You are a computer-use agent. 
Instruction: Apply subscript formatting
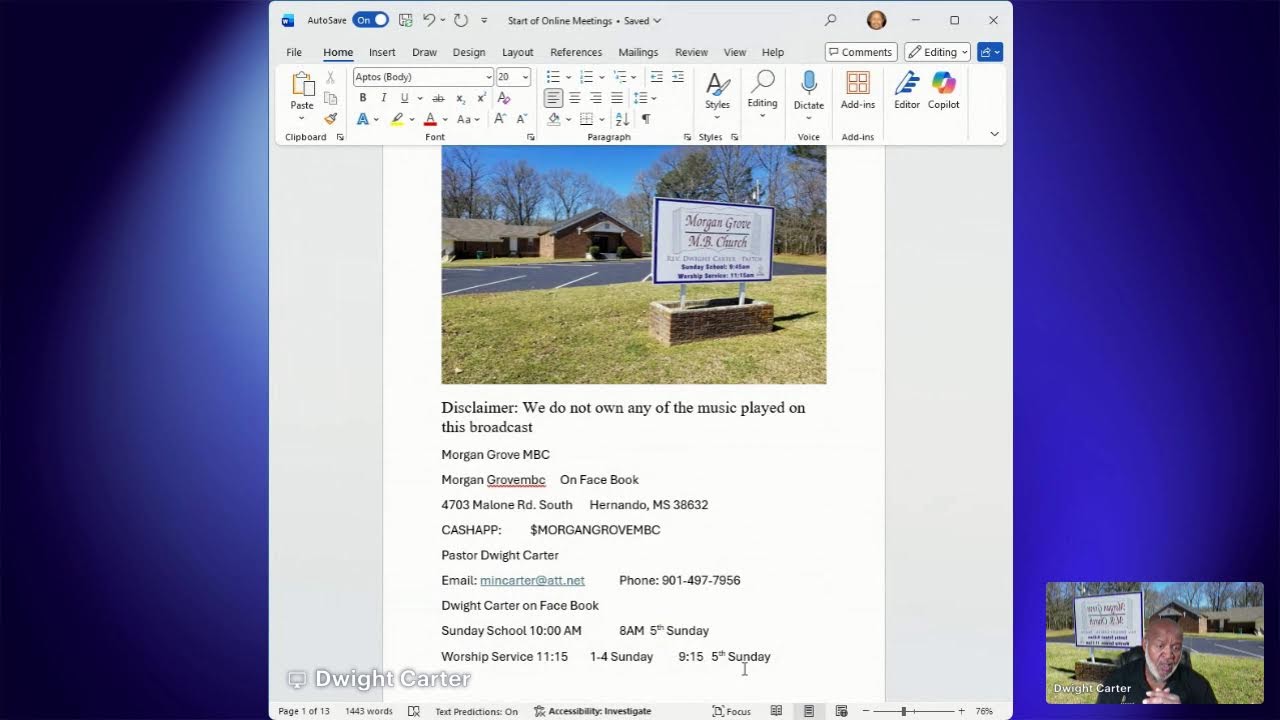tap(460, 98)
